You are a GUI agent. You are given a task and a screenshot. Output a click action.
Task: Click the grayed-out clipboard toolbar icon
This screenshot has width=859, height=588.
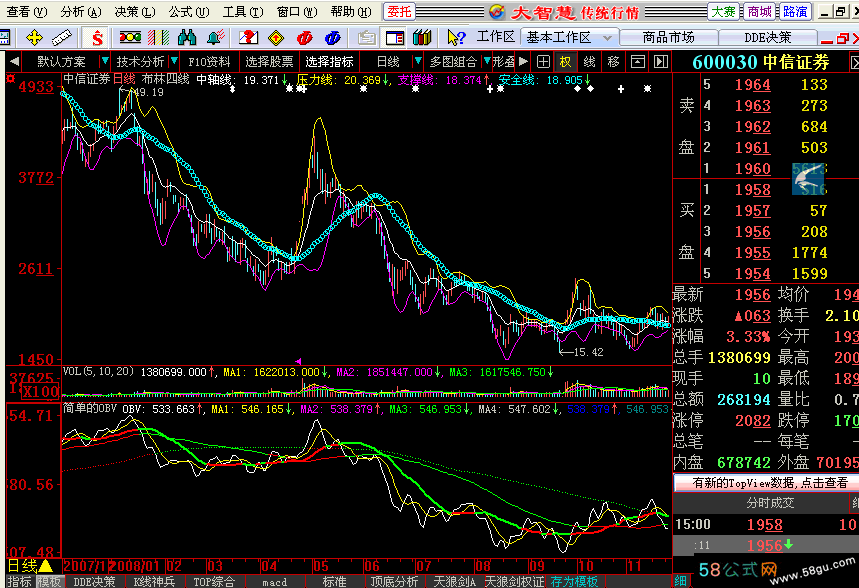366,37
